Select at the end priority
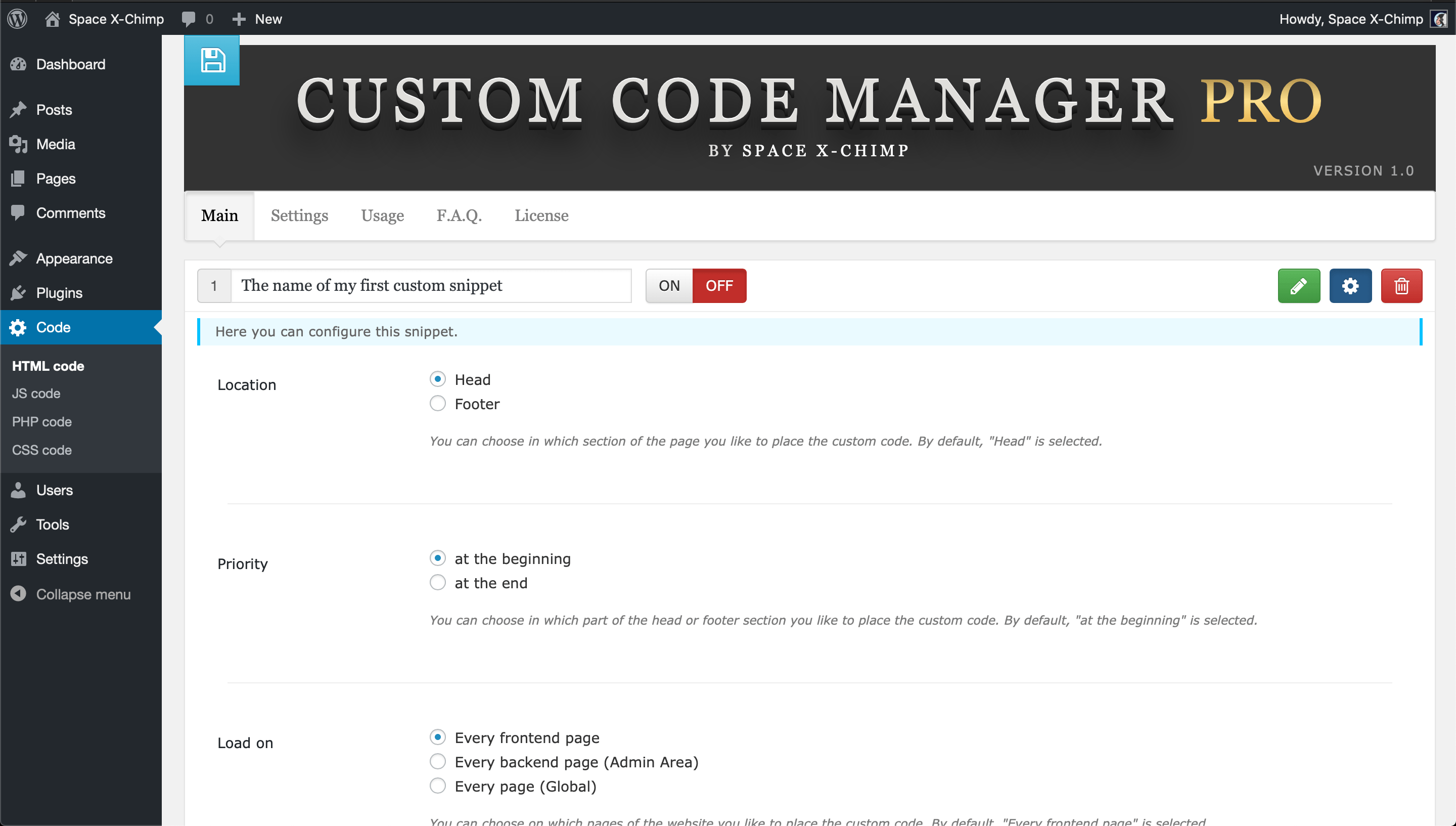The height and width of the screenshot is (826, 1456). click(437, 583)
